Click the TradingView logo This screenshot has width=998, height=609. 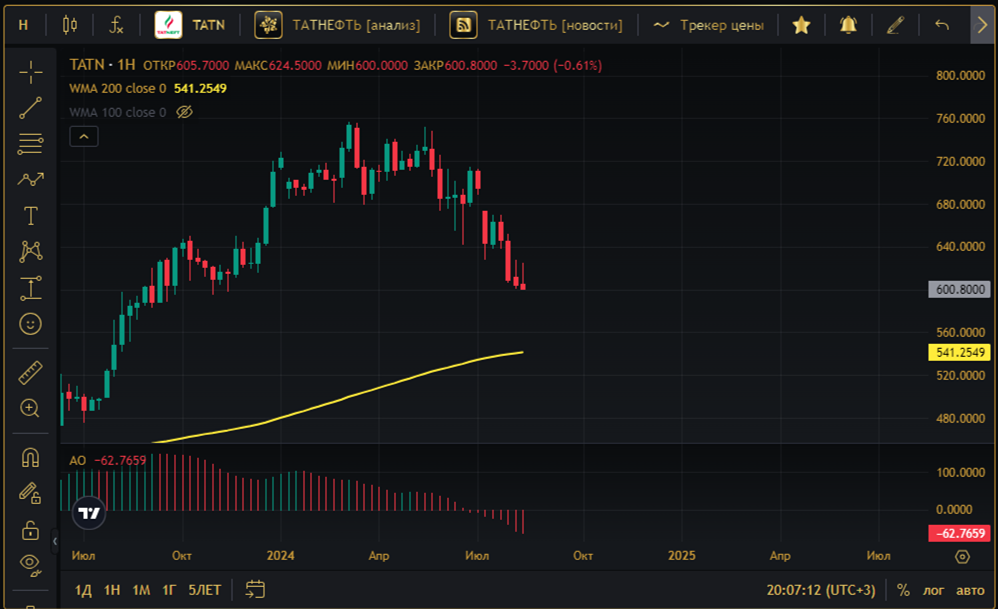(x=88, y=512)
